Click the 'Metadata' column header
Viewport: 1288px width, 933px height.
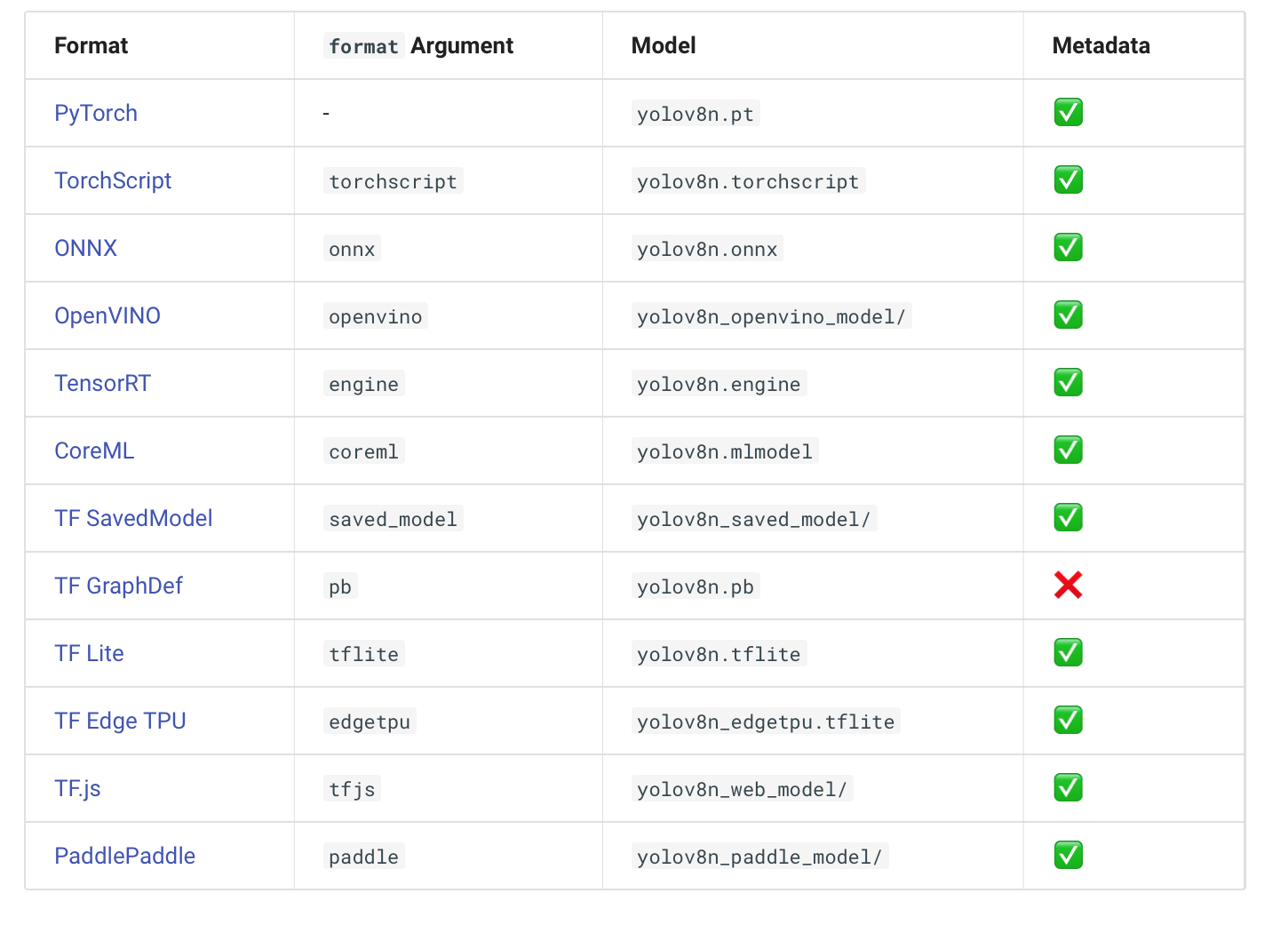point(1101,45)
